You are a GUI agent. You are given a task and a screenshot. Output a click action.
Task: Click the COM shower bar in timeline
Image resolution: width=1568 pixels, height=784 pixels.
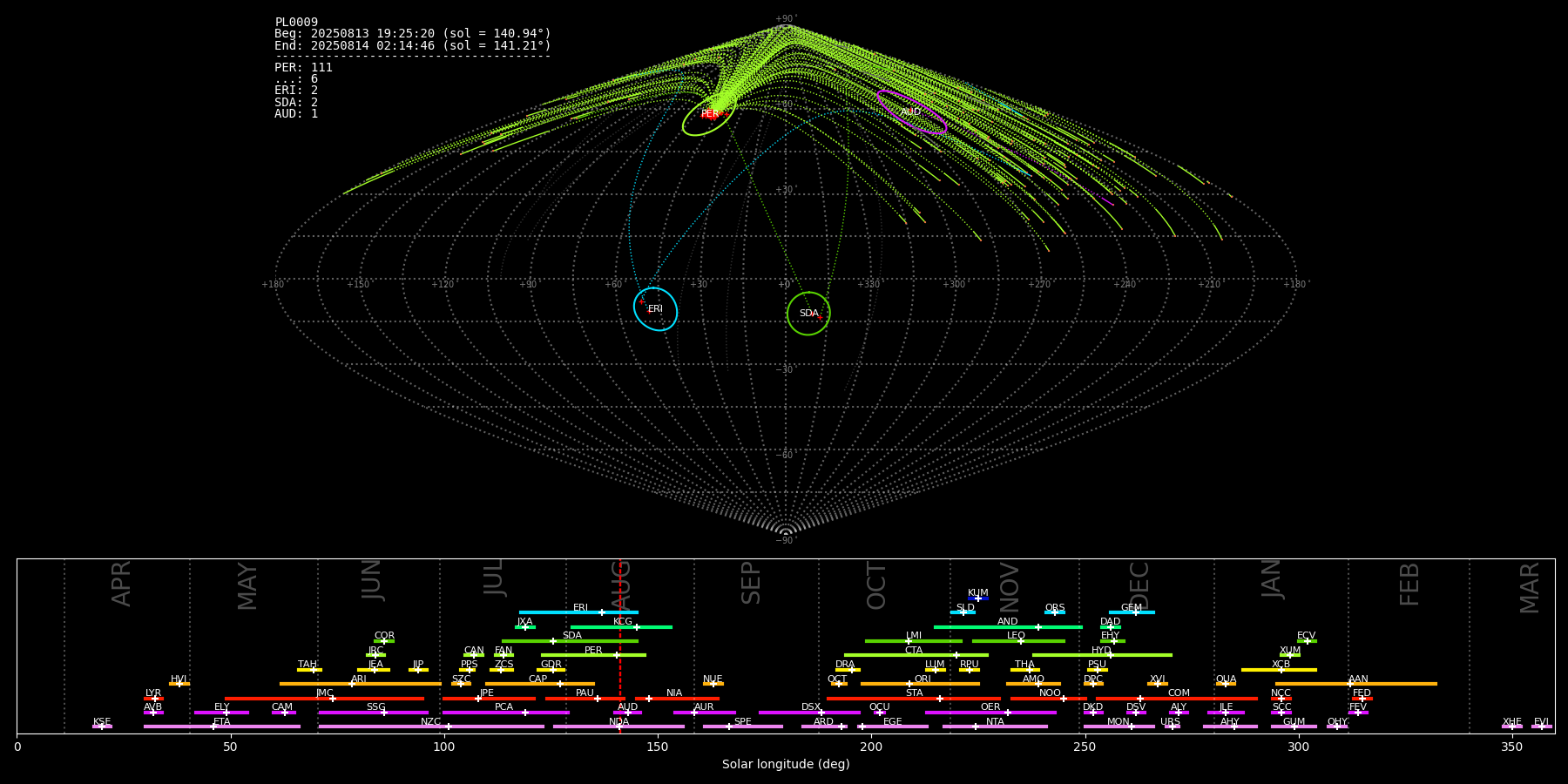point(1178,699)
